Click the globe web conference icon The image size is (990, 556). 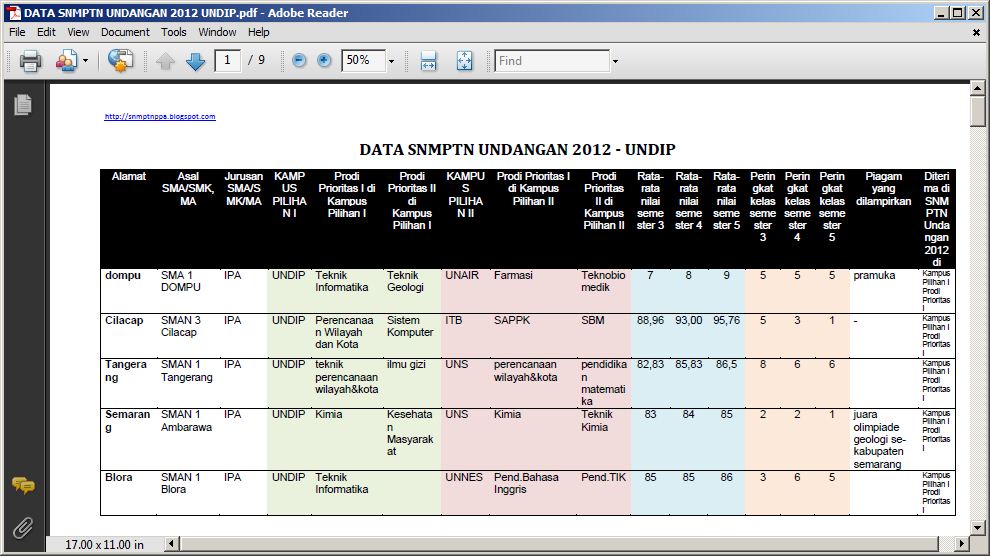point(120,61)
